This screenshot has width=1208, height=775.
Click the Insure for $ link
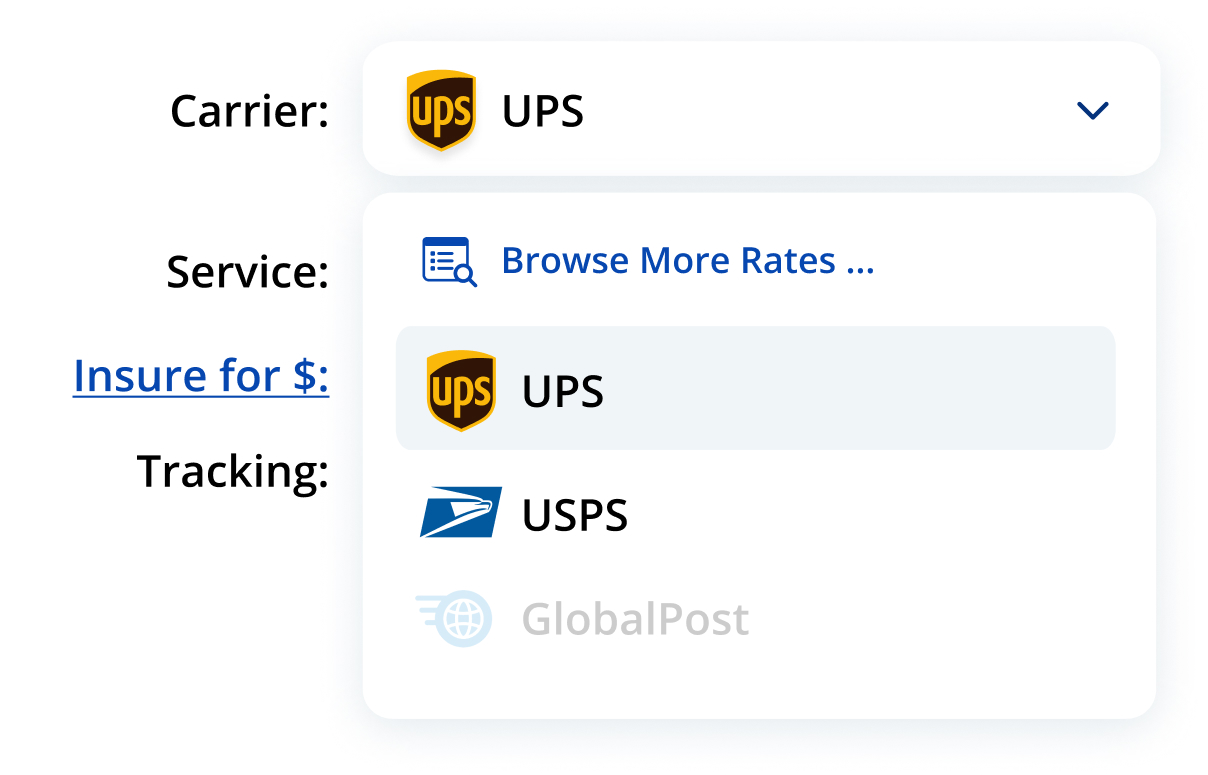pos(200,376)
